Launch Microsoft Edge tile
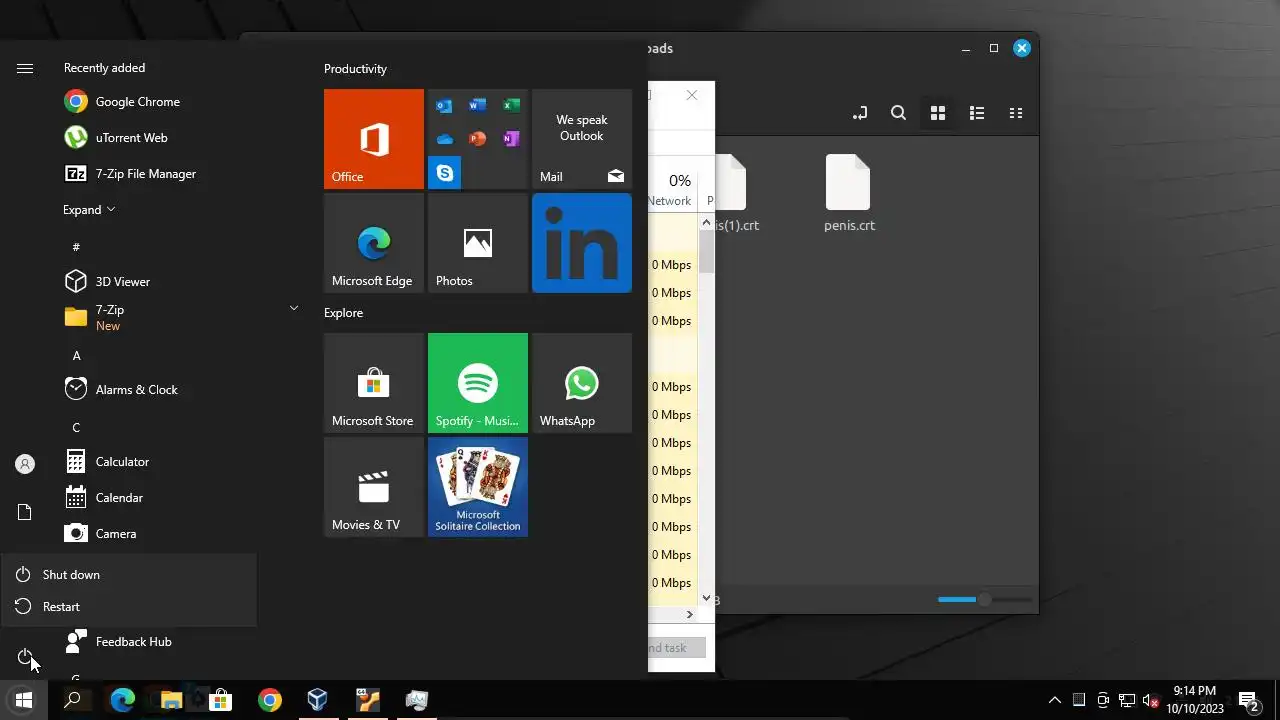 374,243
